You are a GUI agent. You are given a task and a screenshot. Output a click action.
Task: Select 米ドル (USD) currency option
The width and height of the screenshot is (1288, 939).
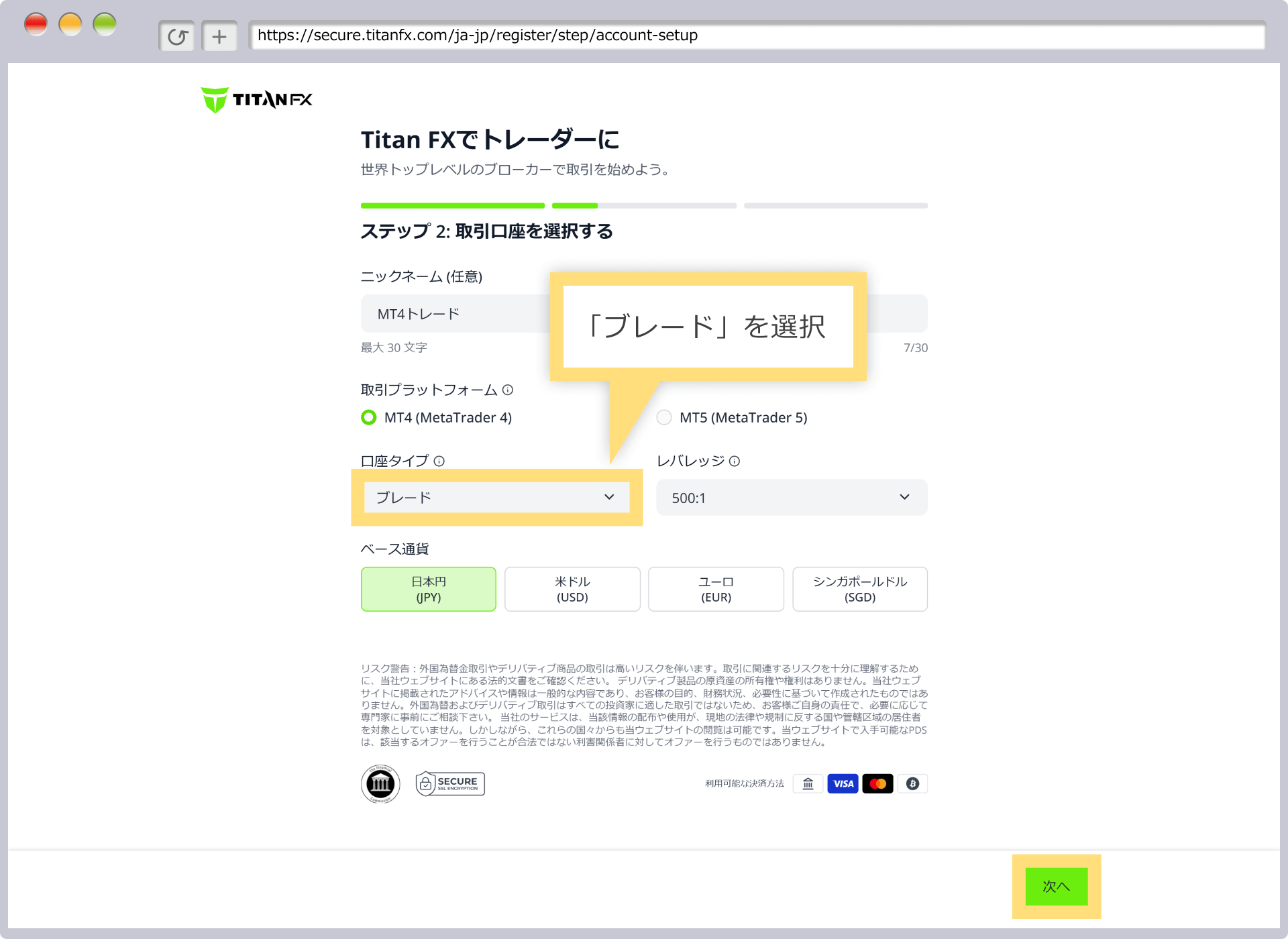(572, 589)
